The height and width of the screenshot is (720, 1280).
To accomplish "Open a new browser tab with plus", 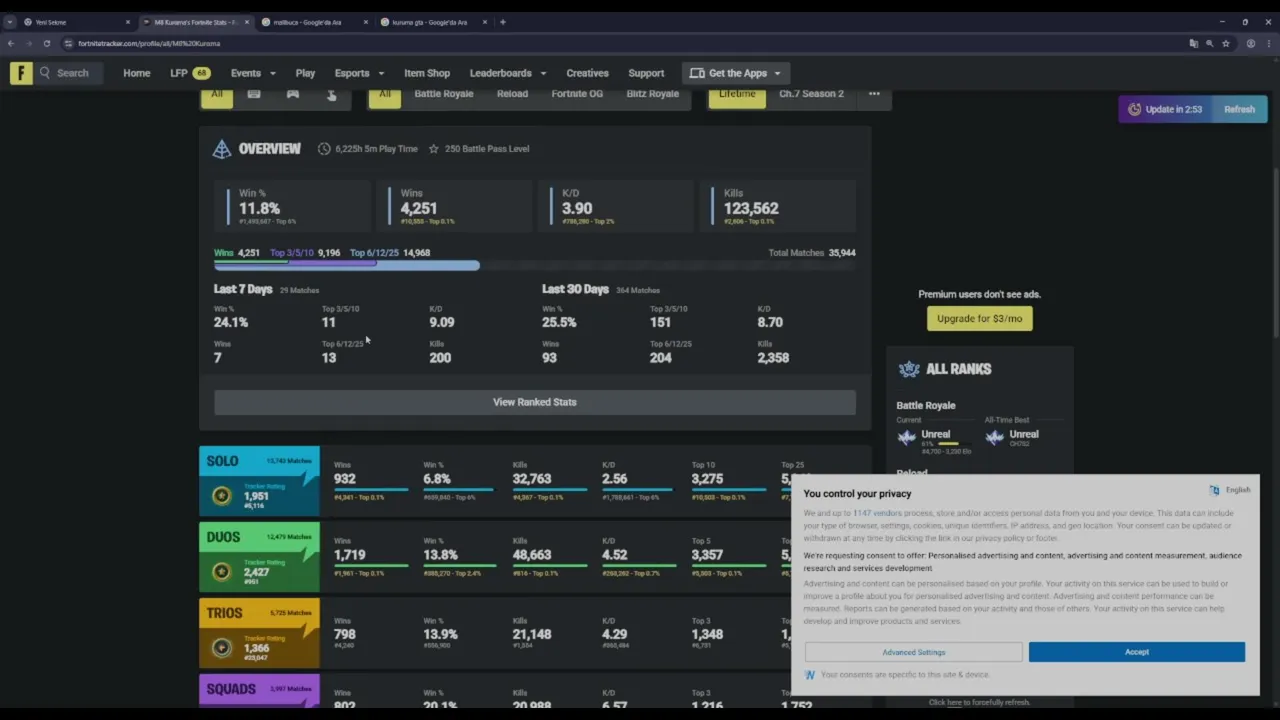I will (503, 22).
